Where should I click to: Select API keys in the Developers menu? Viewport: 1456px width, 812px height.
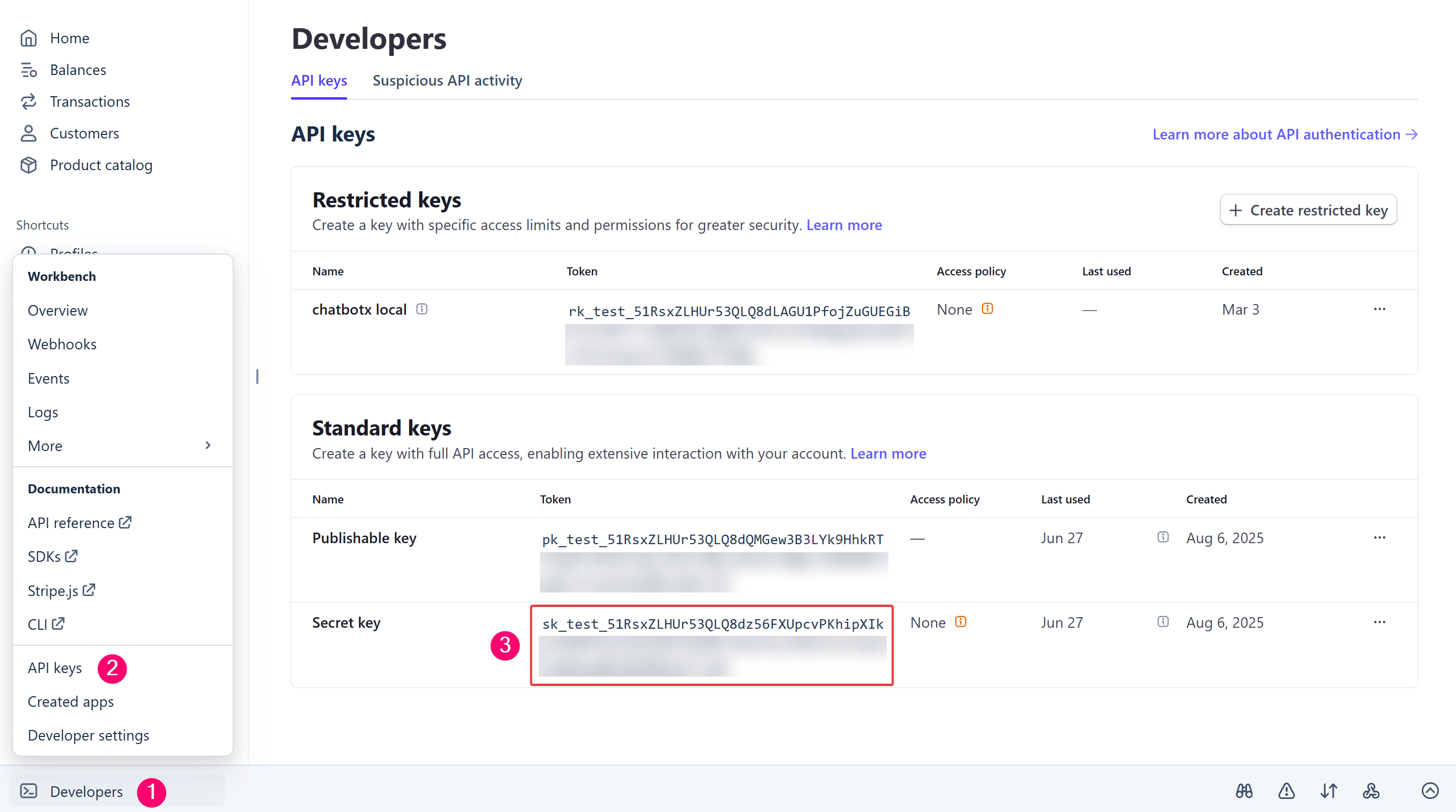coord(55,668)
